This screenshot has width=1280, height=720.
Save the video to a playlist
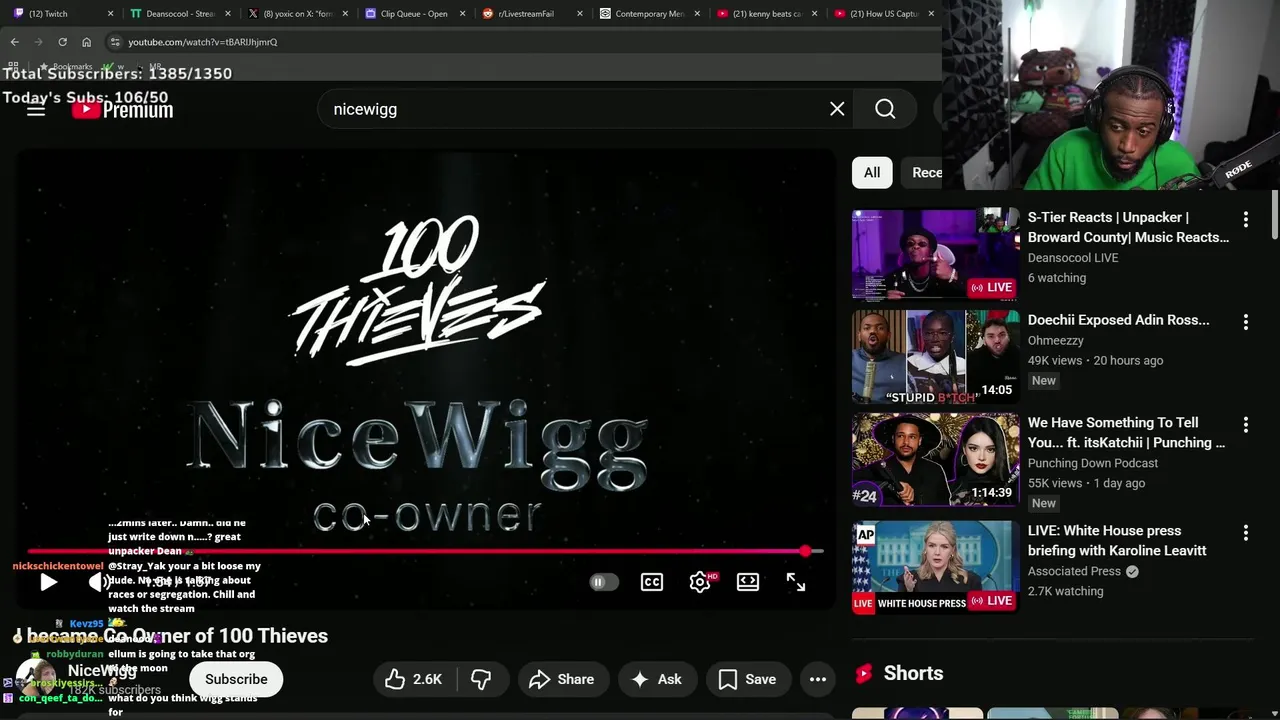747,679
